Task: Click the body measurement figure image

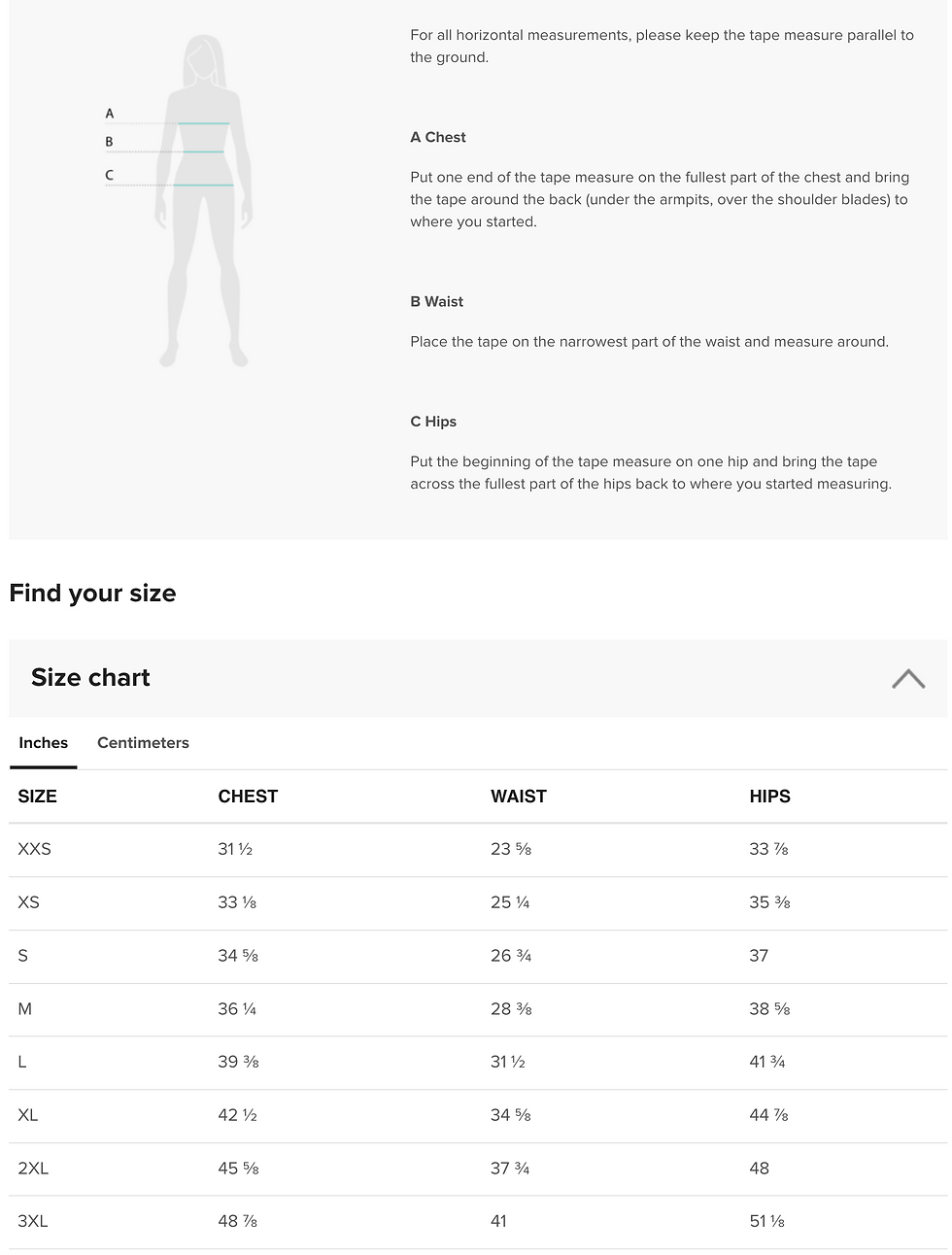Action: pyautogui.click(x=181, y=201)
